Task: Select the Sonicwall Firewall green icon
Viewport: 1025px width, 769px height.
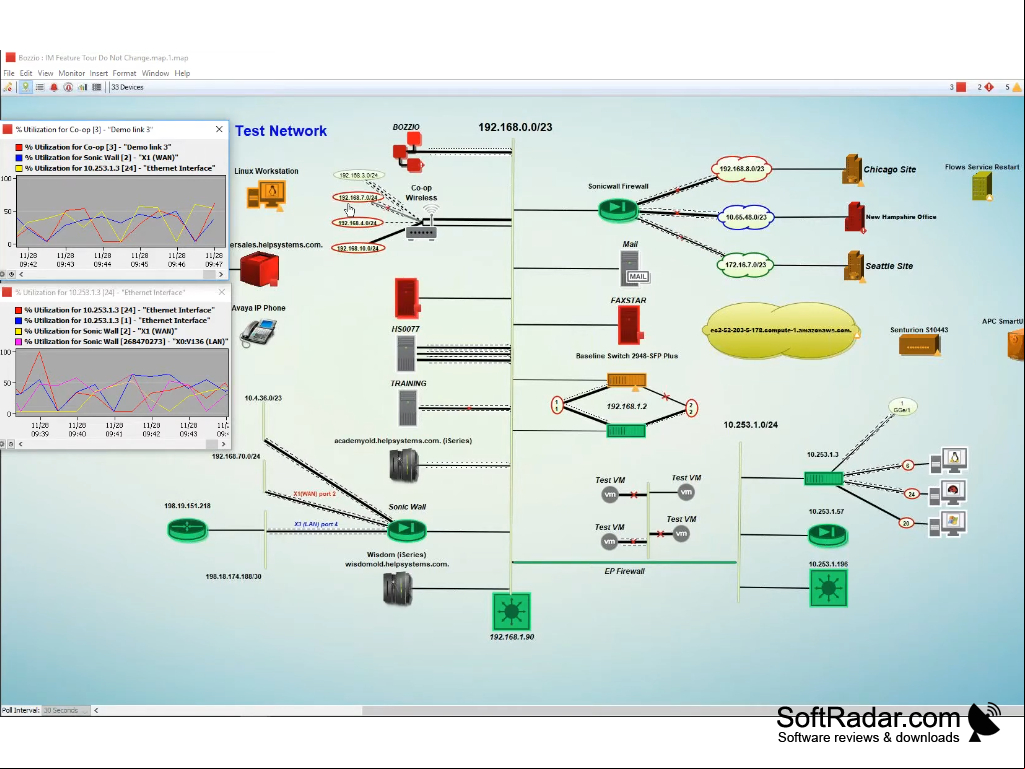Action: click(x=618, y=209)
